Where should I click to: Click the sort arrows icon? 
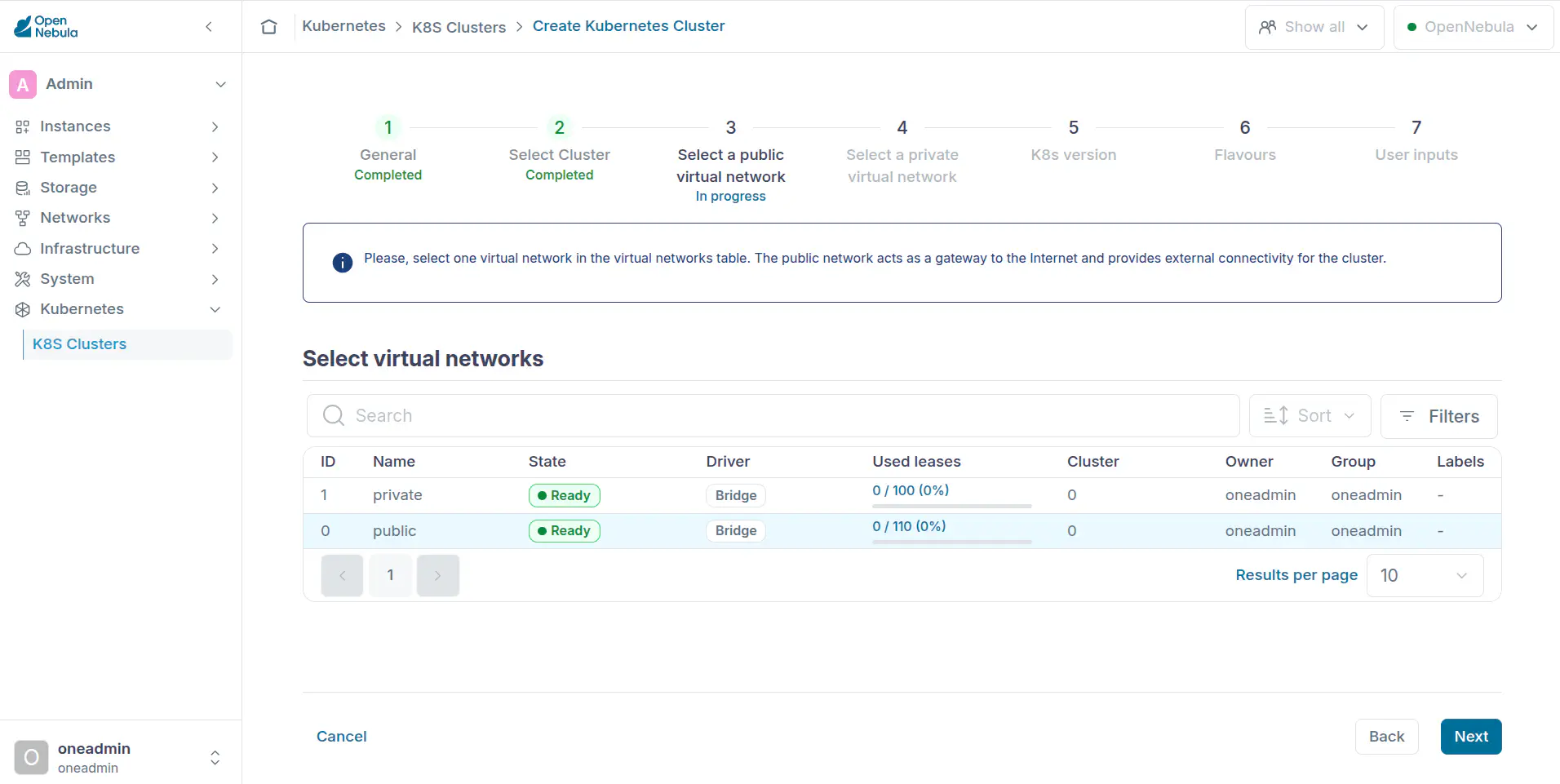click(x=1276, y=415)
